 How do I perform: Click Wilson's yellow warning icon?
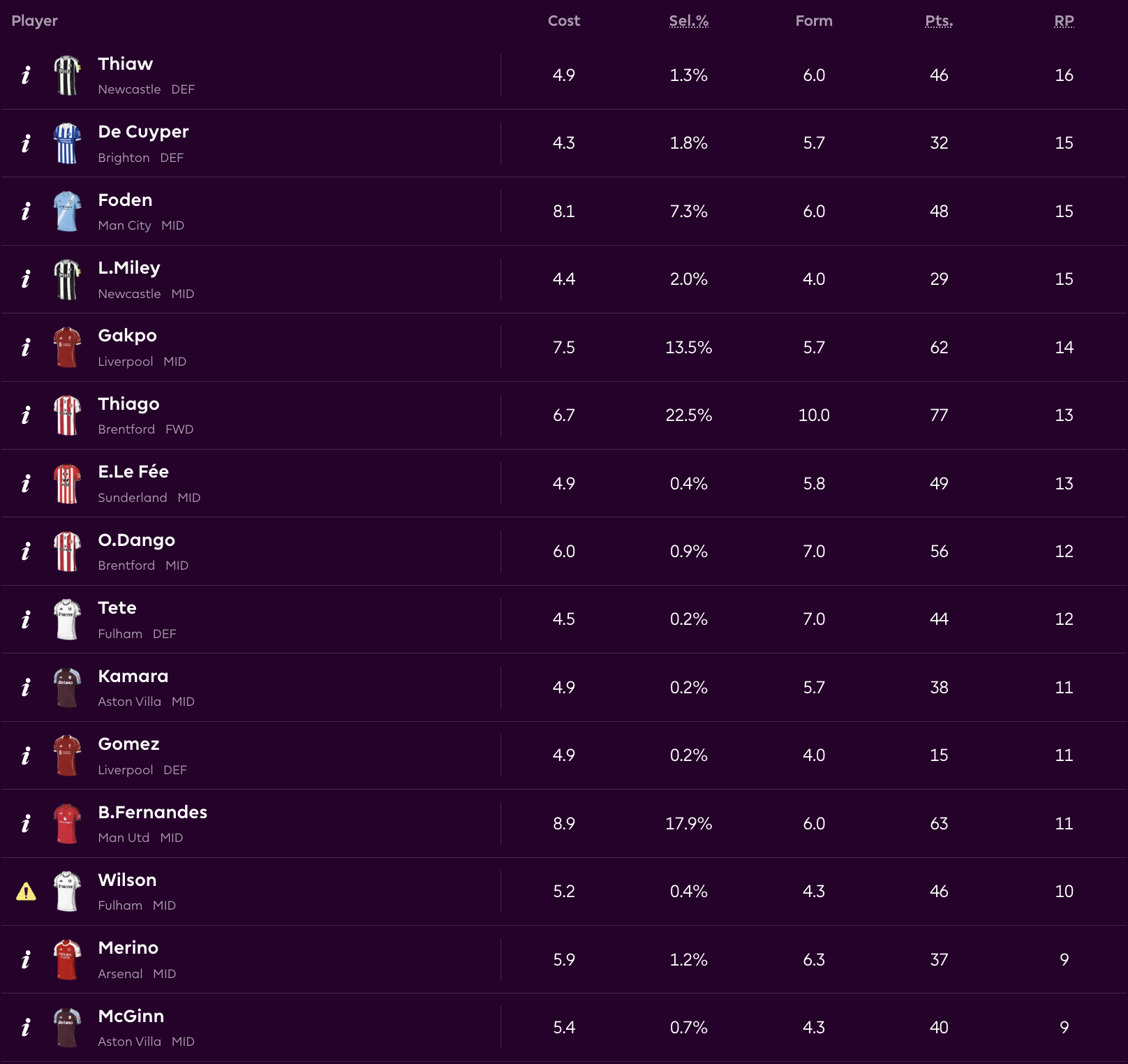tap(26, 892)
